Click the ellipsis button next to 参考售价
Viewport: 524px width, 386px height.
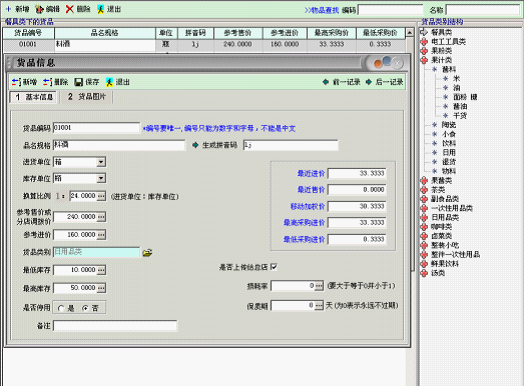point(101,217)
